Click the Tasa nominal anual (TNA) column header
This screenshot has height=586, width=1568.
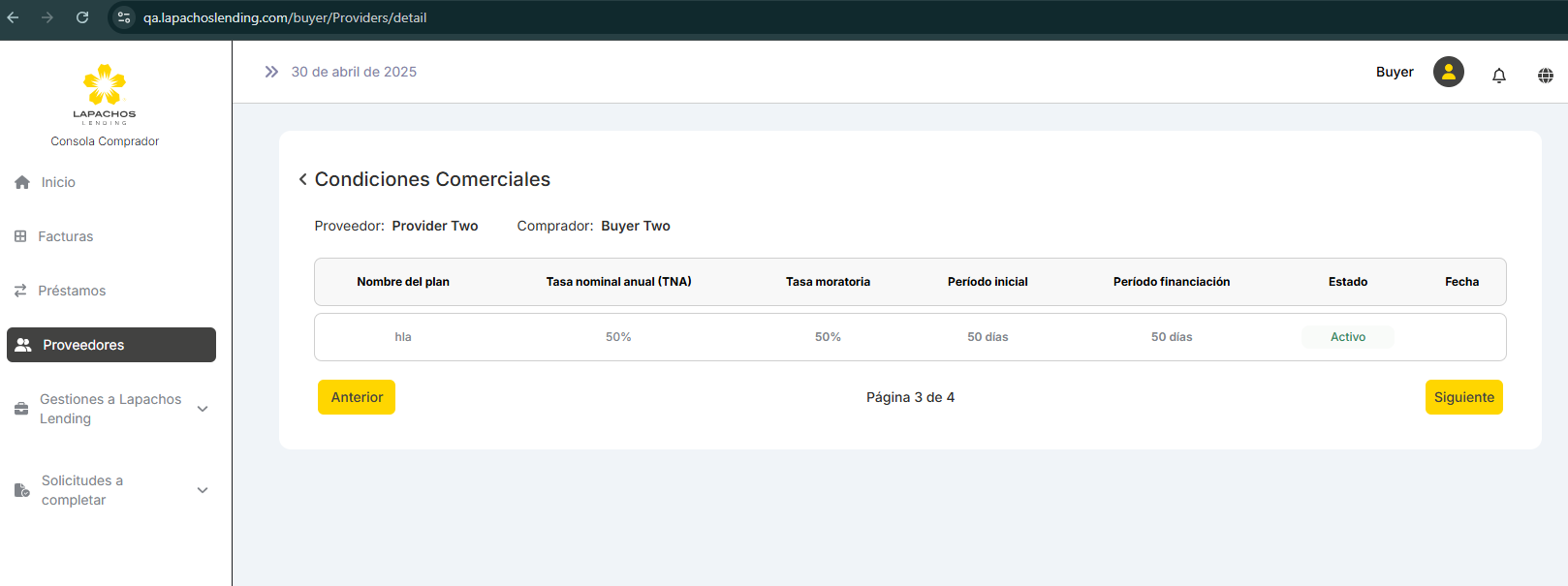(618, 282)
